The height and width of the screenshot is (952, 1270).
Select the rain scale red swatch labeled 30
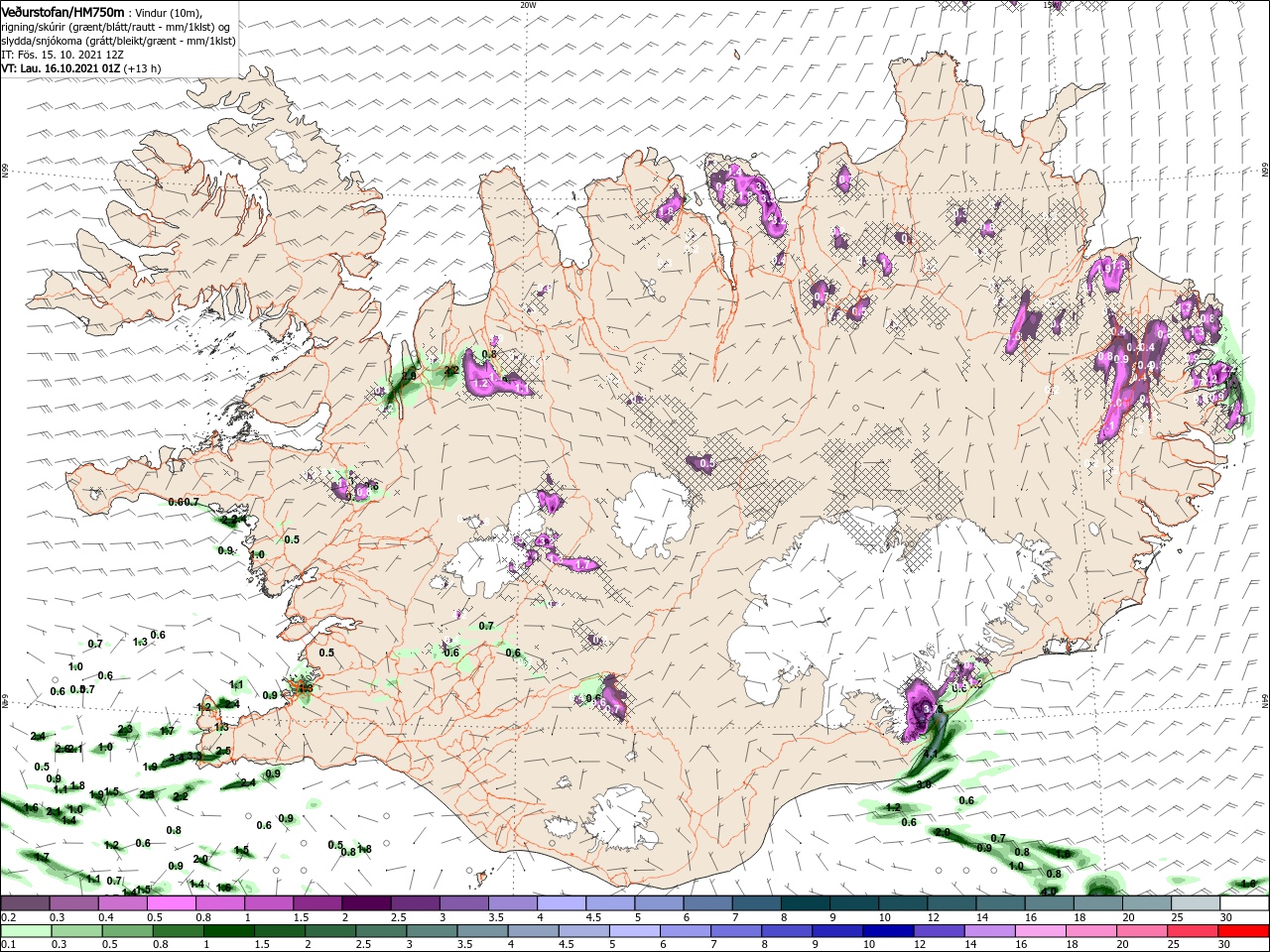coord(1243,931)
